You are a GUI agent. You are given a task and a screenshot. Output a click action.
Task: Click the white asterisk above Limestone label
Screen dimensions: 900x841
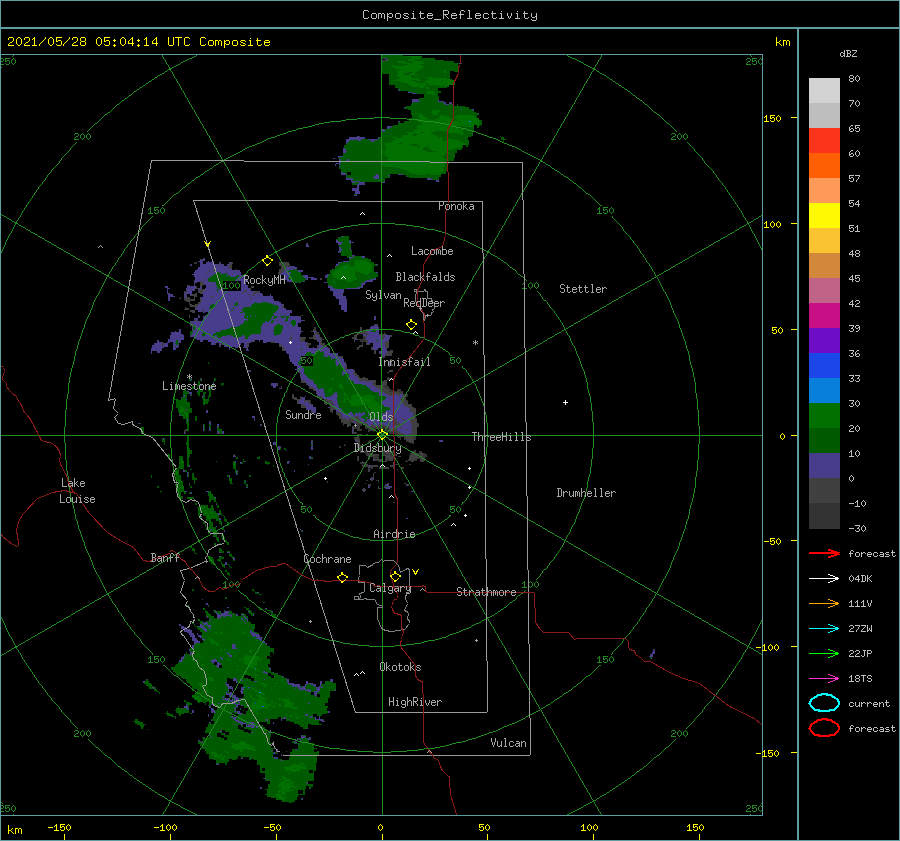(x=189, y=377)
